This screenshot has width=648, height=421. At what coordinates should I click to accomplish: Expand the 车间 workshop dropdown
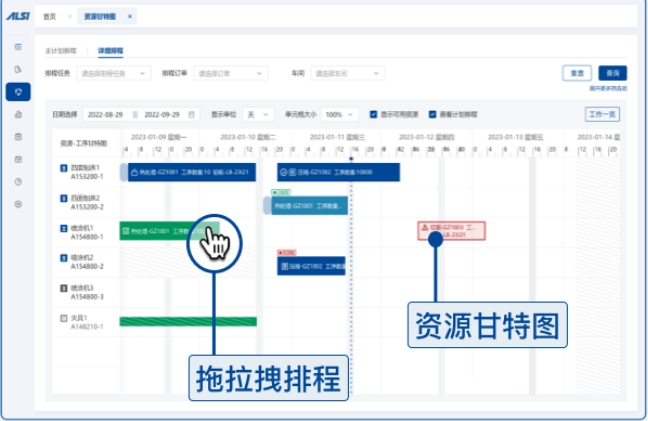point(349,73)
